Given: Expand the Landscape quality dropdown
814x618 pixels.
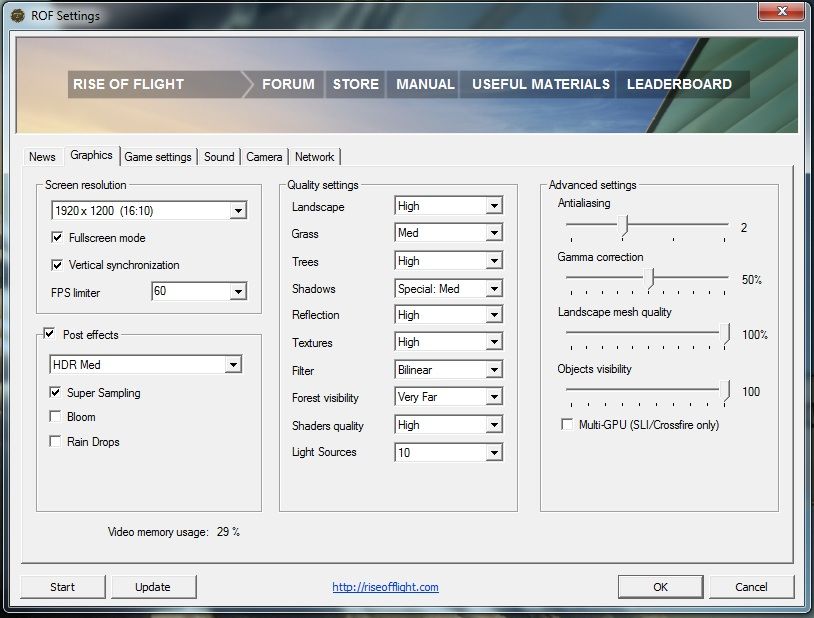Looking at the screenshot, I should (x=449, y=206).
